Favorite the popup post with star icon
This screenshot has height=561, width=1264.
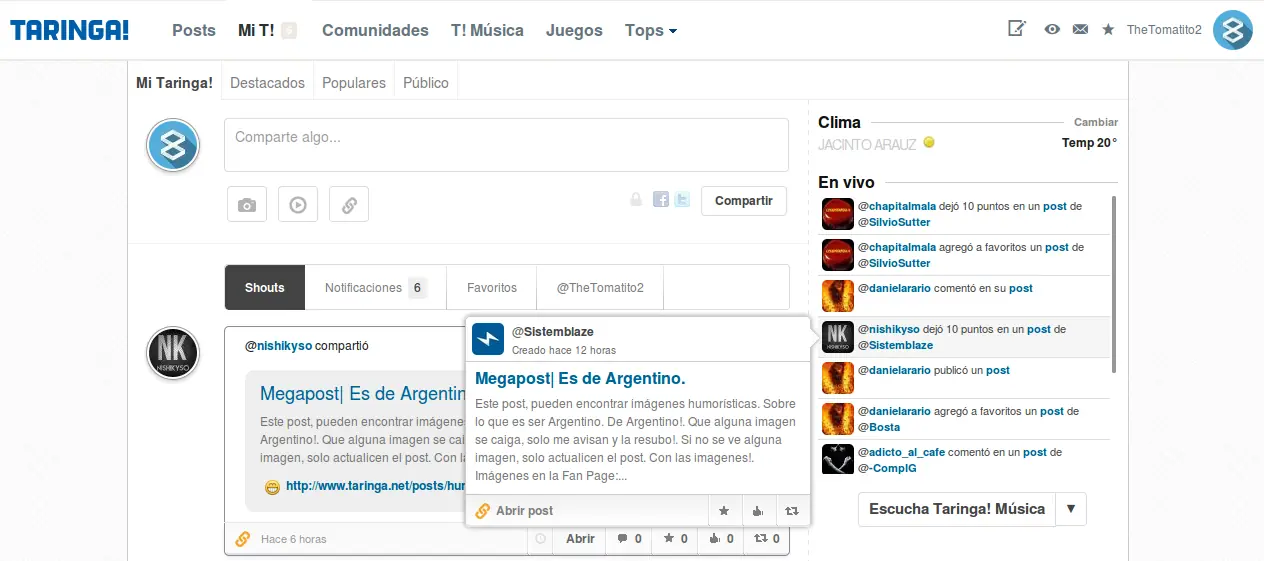724,510
